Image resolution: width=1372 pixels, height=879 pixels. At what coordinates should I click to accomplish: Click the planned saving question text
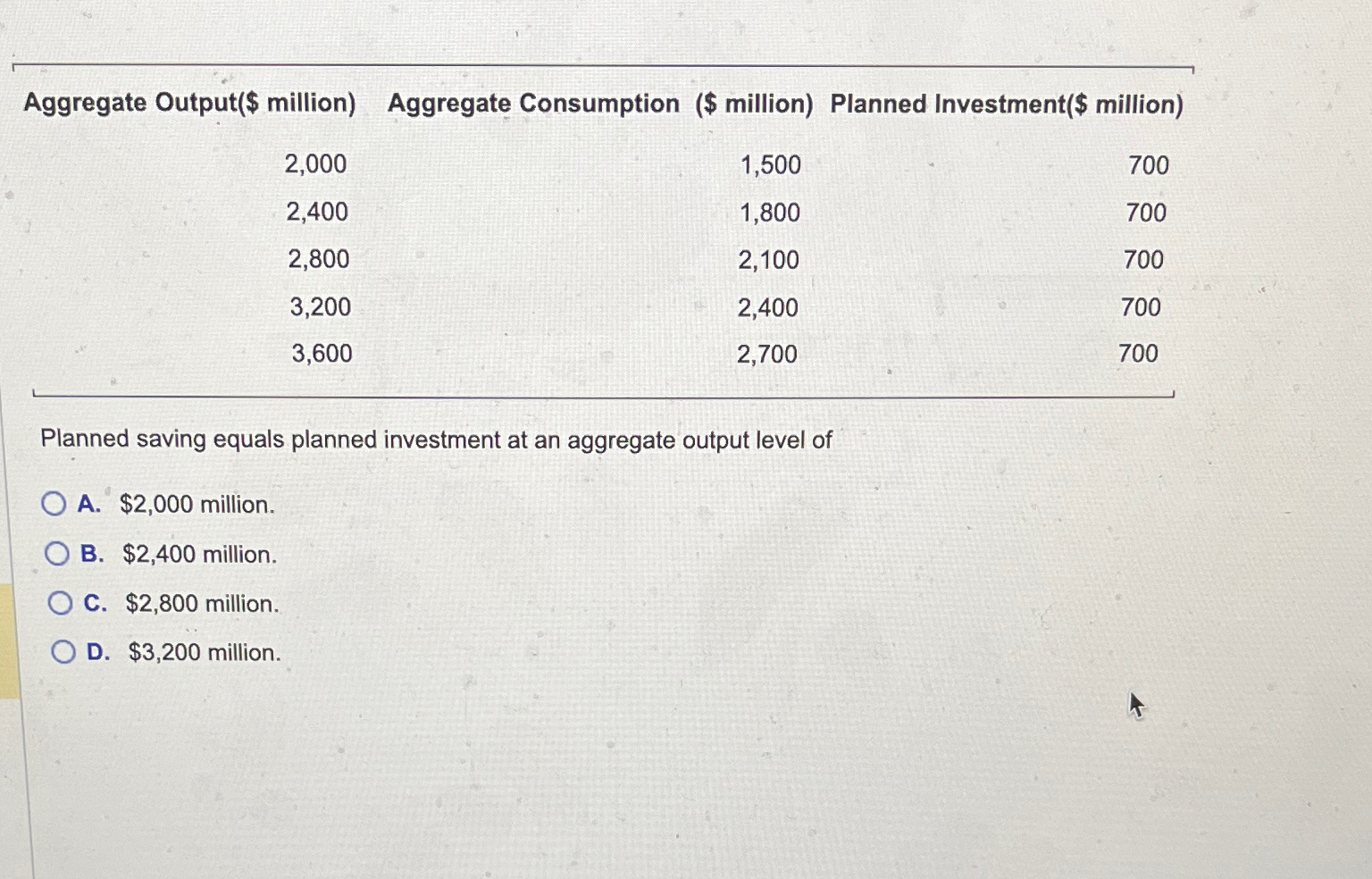pyautogui.click(x=436, y=439)
